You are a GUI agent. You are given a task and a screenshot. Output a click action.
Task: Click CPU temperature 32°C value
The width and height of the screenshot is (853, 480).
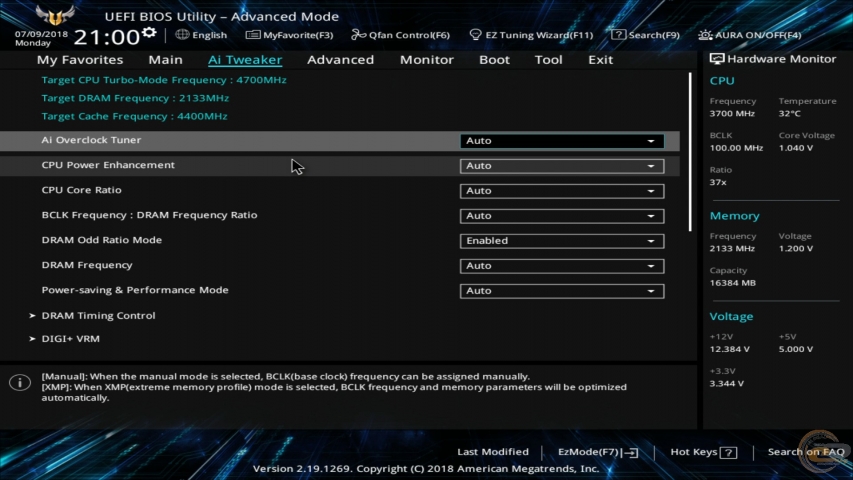[x=789, y=114]
